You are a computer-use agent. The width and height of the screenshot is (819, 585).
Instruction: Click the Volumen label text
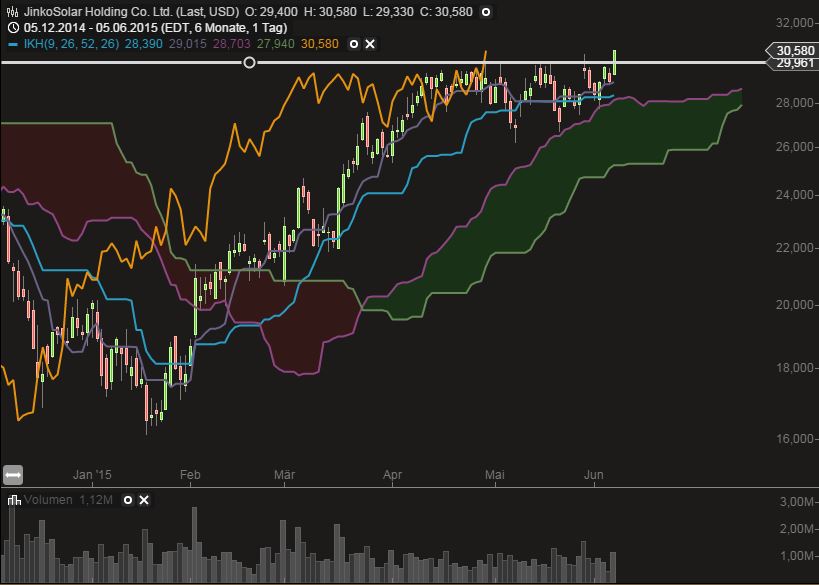pos(48,500)
